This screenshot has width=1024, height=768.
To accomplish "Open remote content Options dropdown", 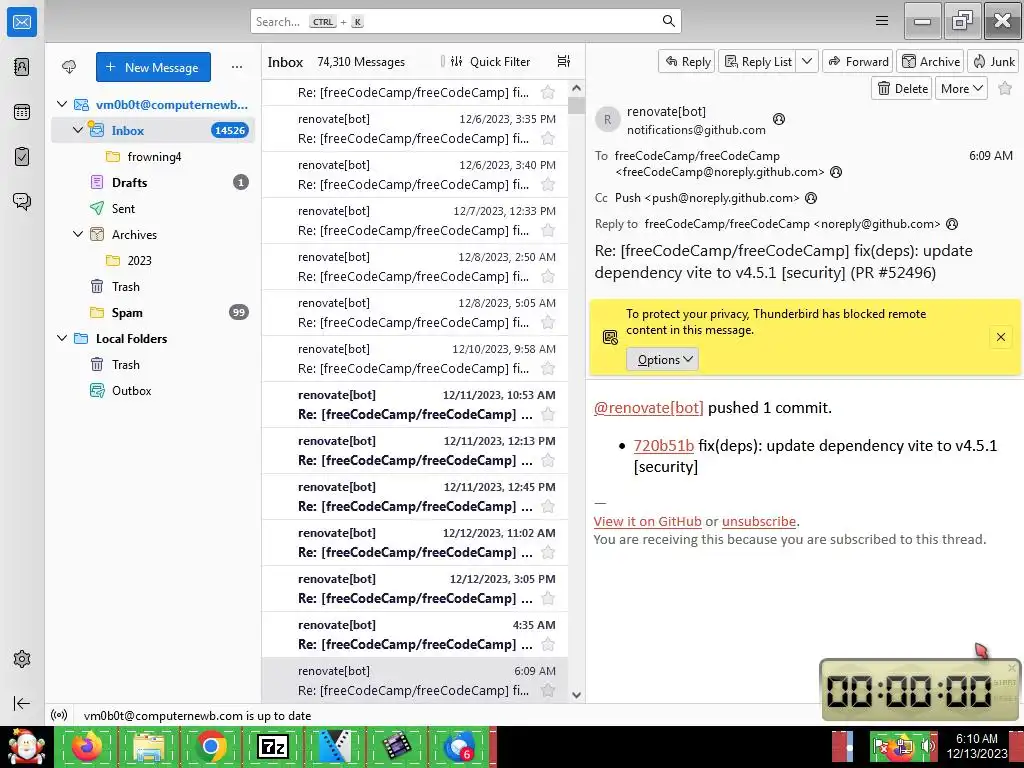I will (x=662, y=359).
